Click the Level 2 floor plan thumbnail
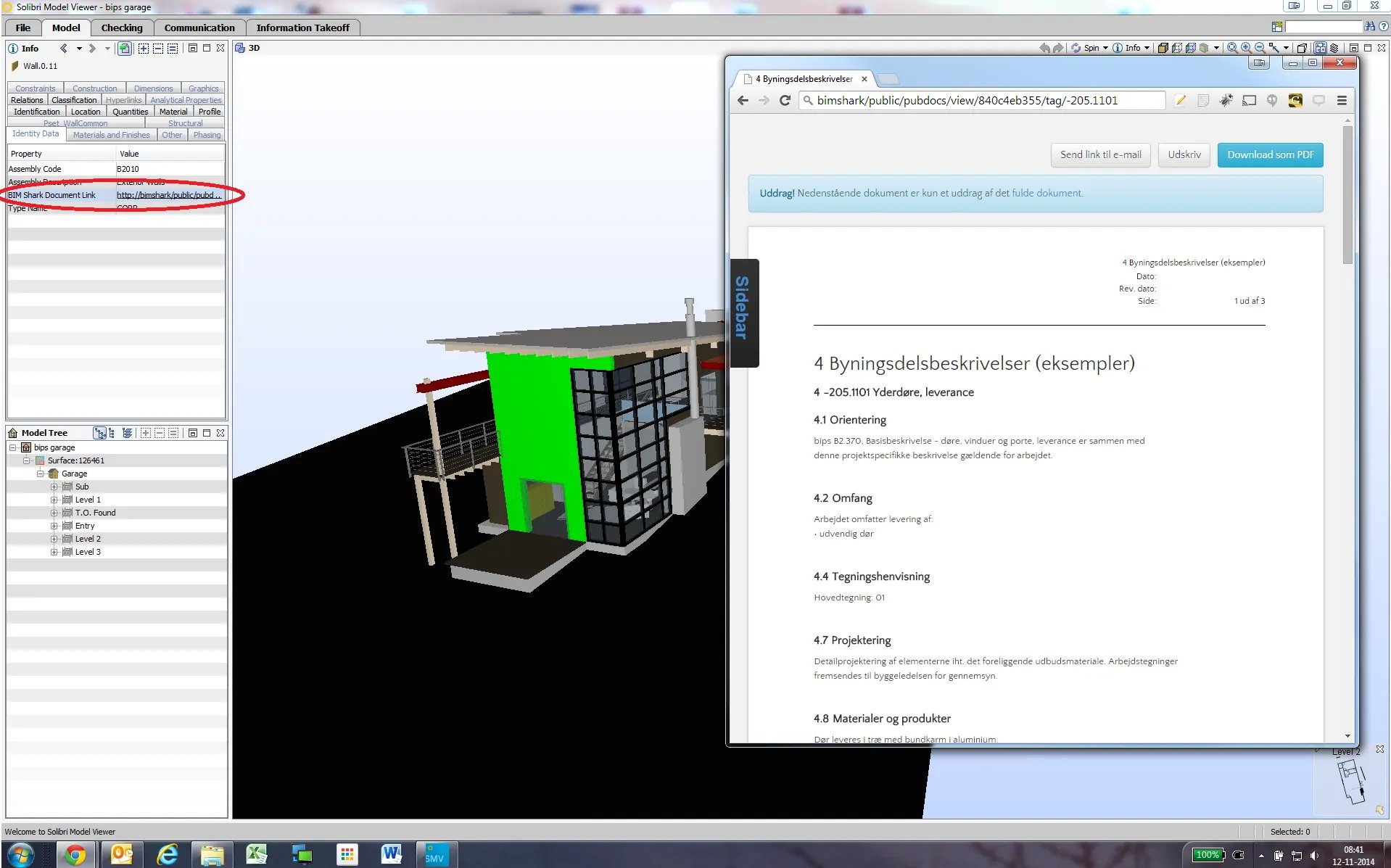Screen dimensions: 1391x868 (x=1351, y=782)
